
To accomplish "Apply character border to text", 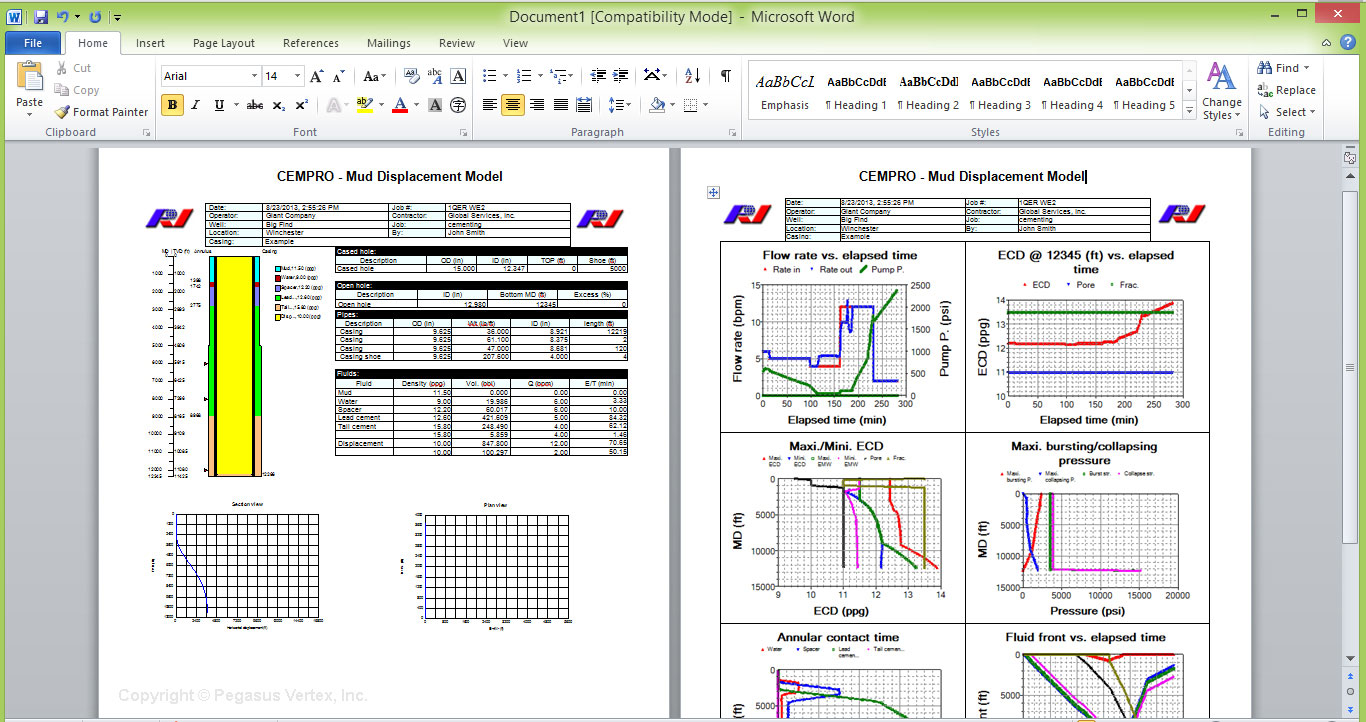I will coord(458,76).
